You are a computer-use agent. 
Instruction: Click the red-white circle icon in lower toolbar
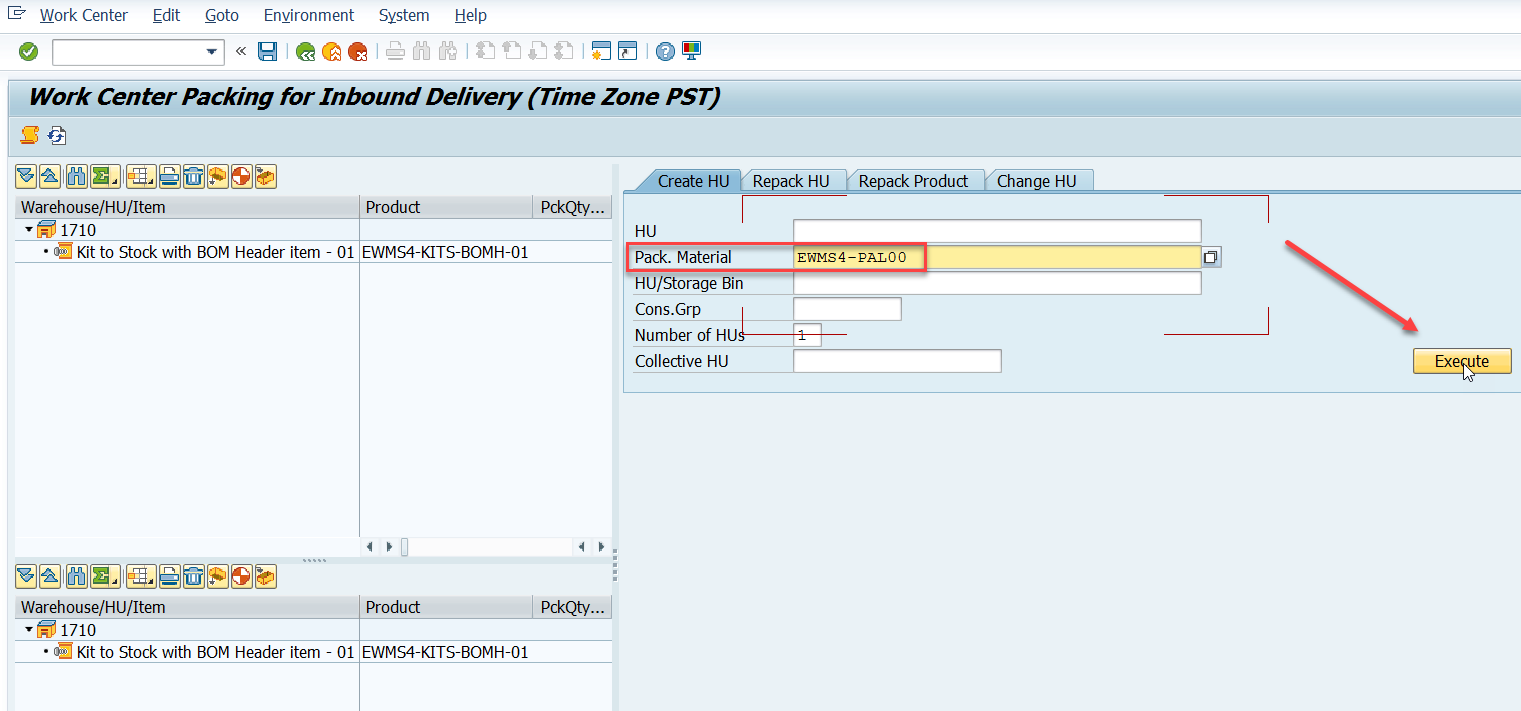(x=241, y=576)
